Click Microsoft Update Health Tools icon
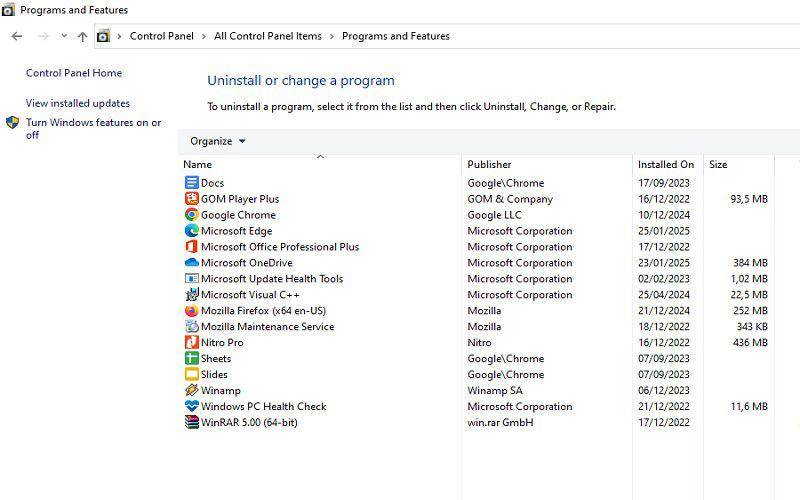800x500 pixels. click(x=191, y=279)
